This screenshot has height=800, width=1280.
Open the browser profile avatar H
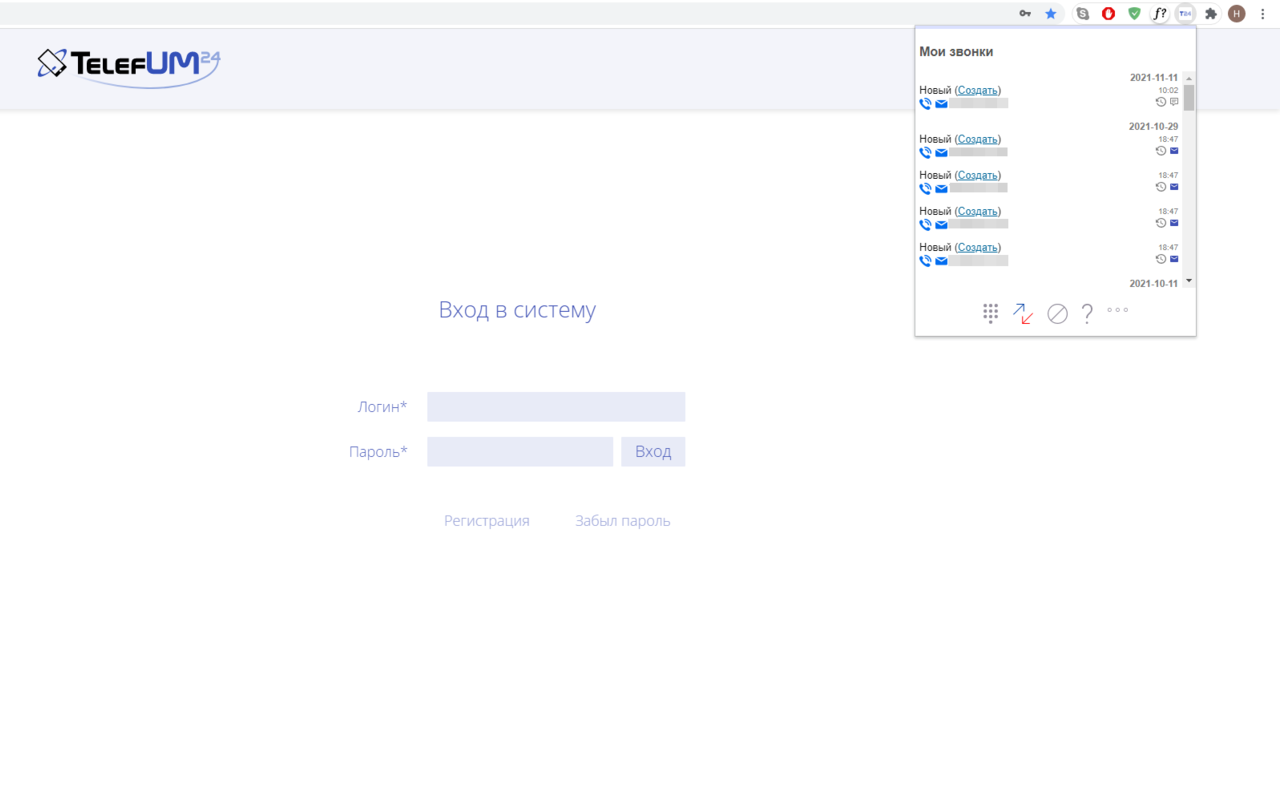(1237, 14)
